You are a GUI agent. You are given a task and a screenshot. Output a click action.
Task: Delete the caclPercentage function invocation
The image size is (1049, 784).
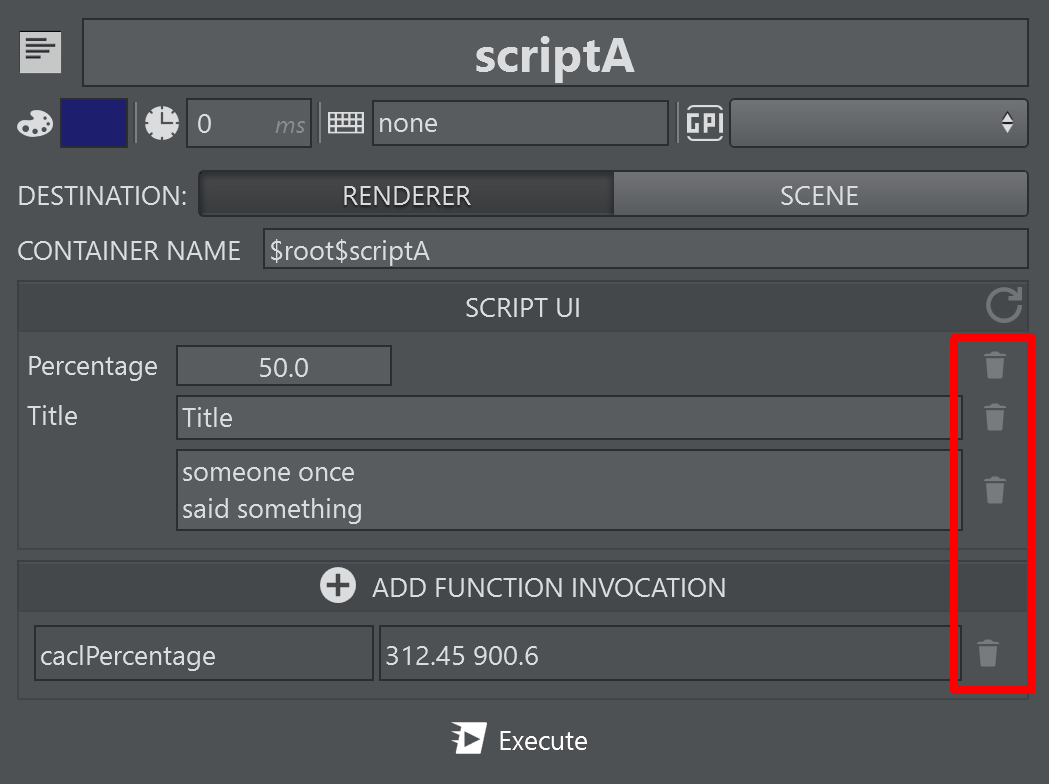pos(987,653)
